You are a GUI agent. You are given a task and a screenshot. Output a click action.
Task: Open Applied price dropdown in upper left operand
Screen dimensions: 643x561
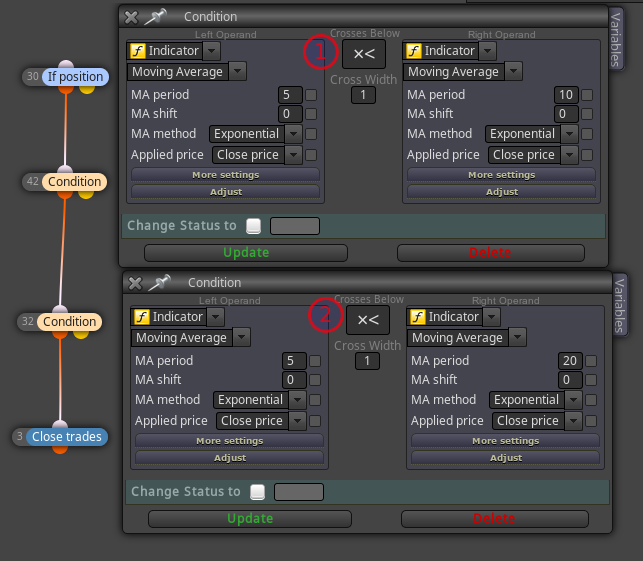coord(294,155)
